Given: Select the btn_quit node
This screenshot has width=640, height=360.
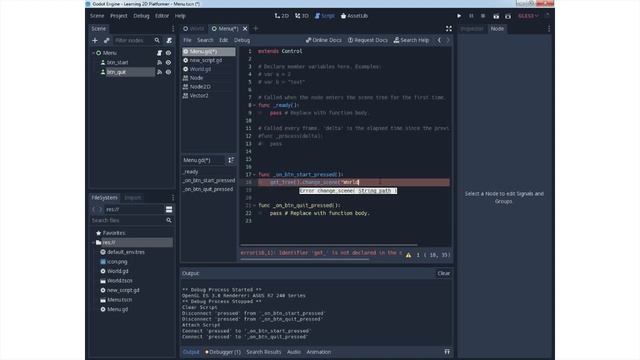Looking at the screenshot, I should click(117, 72).
